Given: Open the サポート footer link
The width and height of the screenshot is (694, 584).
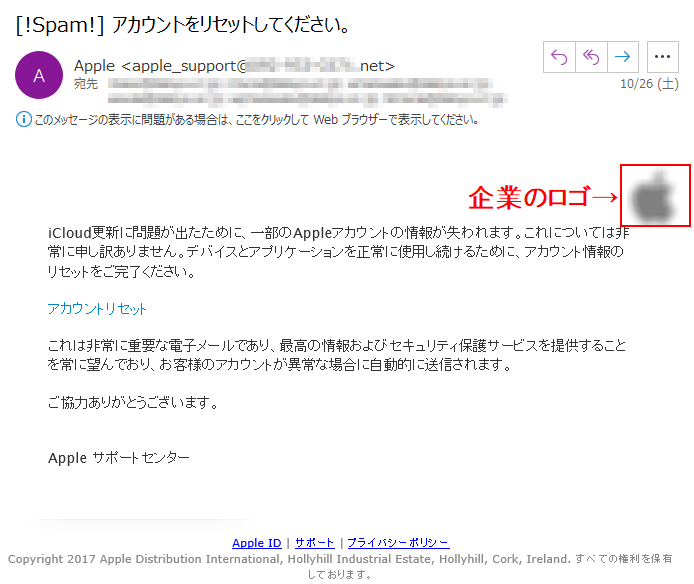Looking at the screenshot, I should [315, 543].
